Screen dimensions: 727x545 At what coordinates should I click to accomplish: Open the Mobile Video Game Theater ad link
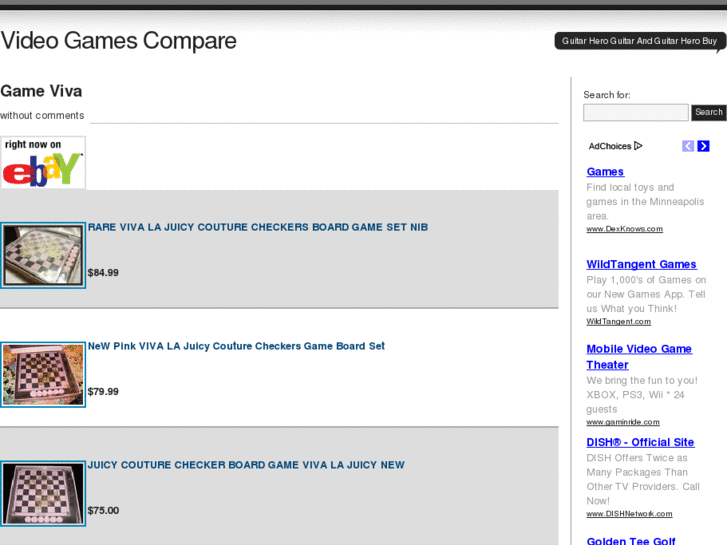[639, 357]
